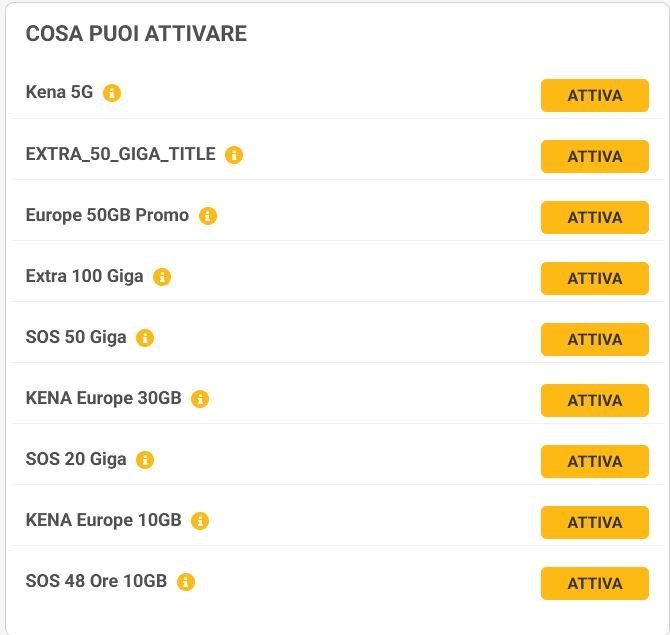Click the info icon beside Kena 5G
This screenshot has height=635, width=670.
(x=112, y=93)
